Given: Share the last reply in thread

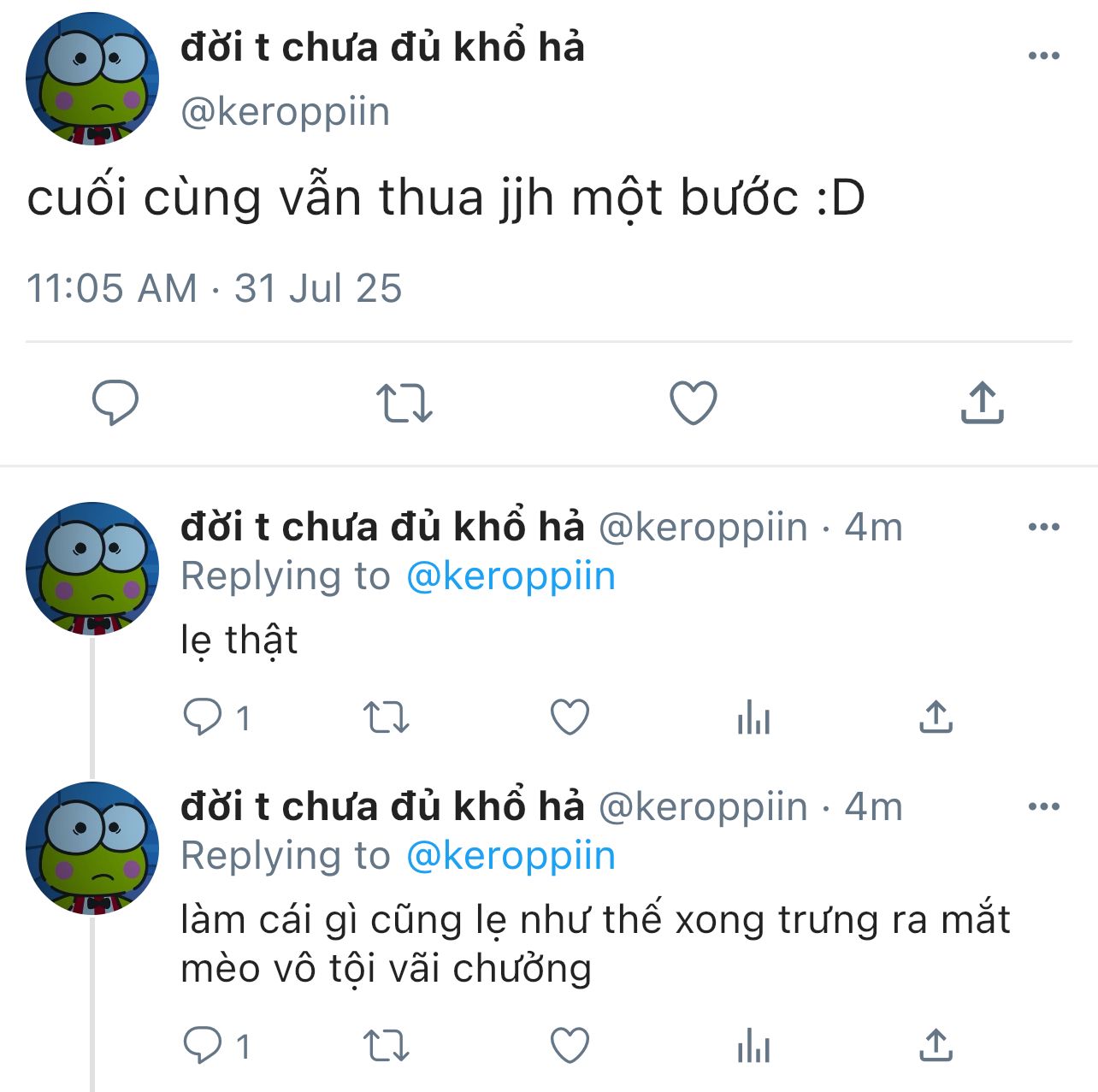Looking at the screenshot, I should click(936, 1046).
